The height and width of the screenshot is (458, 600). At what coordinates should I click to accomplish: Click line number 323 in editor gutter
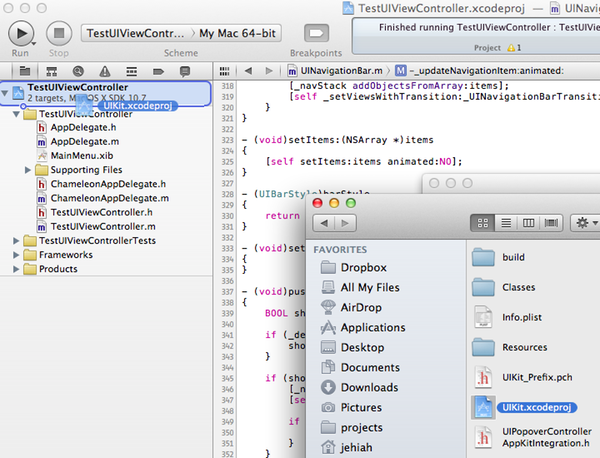227,140
